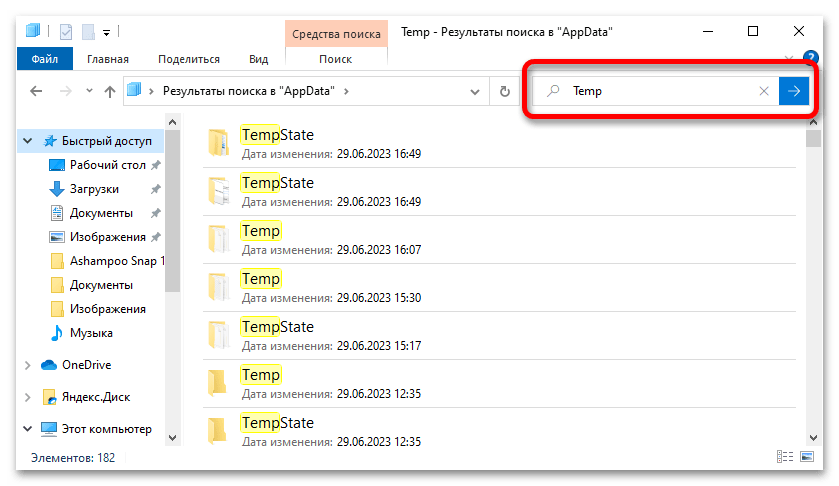Open pinned Документы in quick access

tap(101, 213)
